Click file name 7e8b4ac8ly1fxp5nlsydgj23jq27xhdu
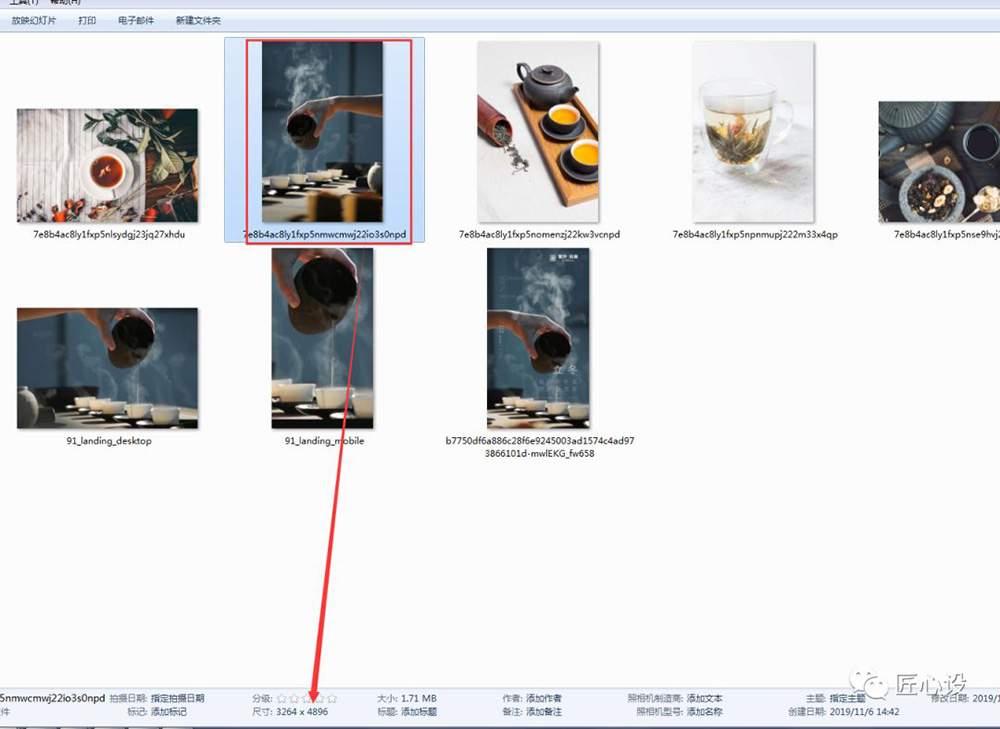Image resolution: width=1000 pixels, height=729 pixels. point(109,234)
